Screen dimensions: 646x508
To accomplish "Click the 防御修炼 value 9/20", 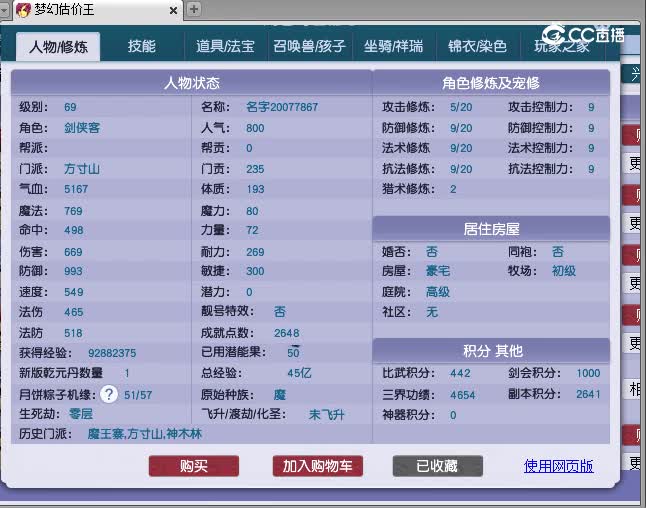I will pyautogui.click(x=461, y=128).
